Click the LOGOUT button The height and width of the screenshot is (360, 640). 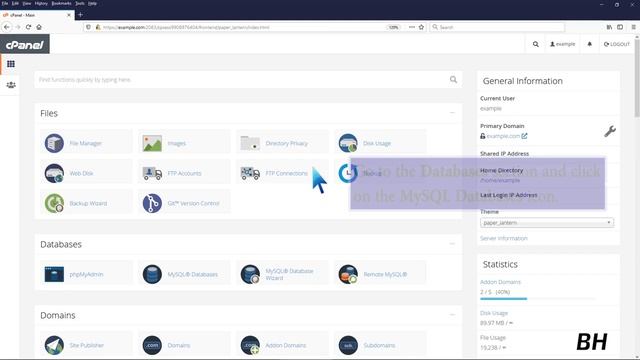617,44
